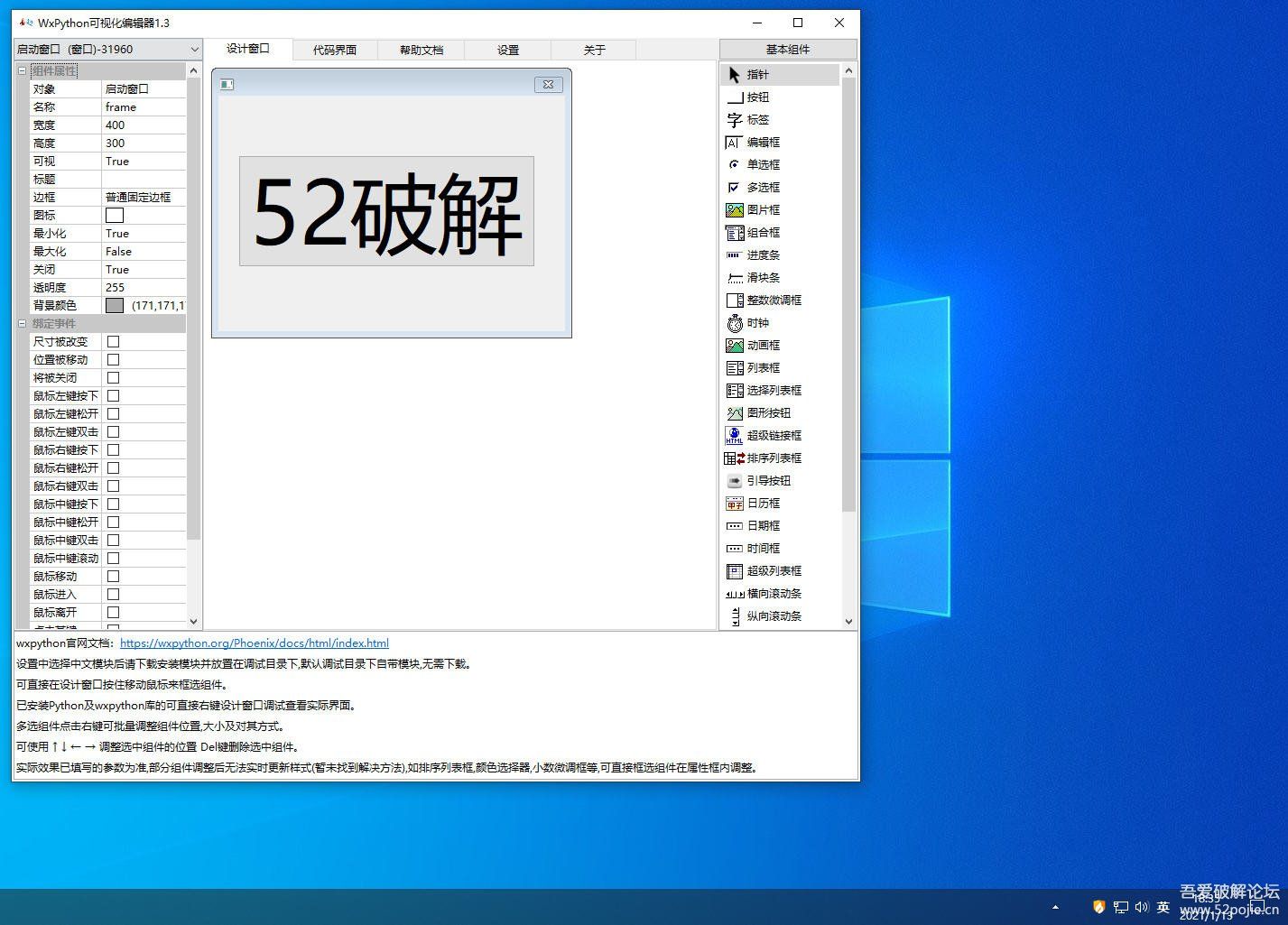
Task: Edit the 透明度 value 255
Action: pos(144,288)
